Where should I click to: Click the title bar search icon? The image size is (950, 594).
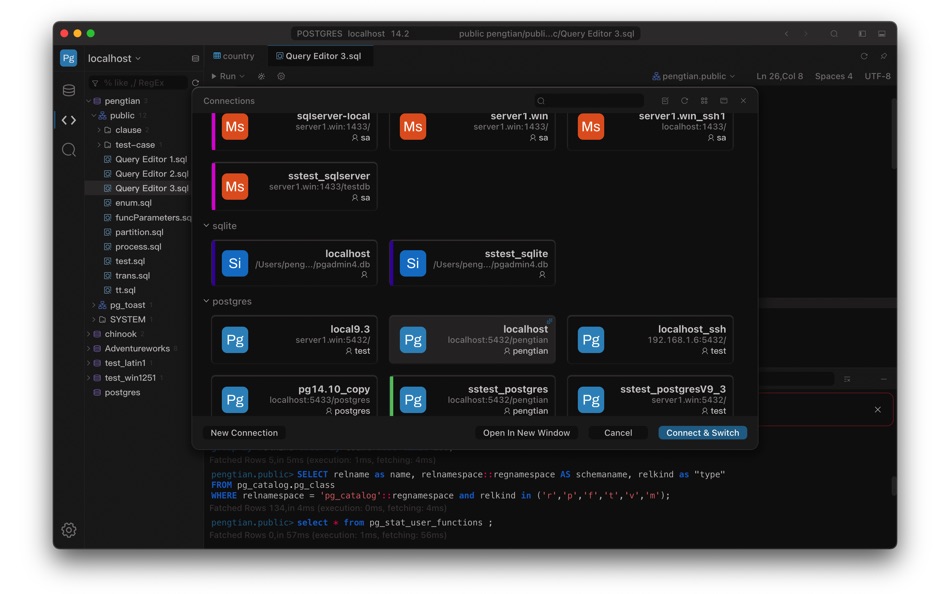tap(834, 34)
